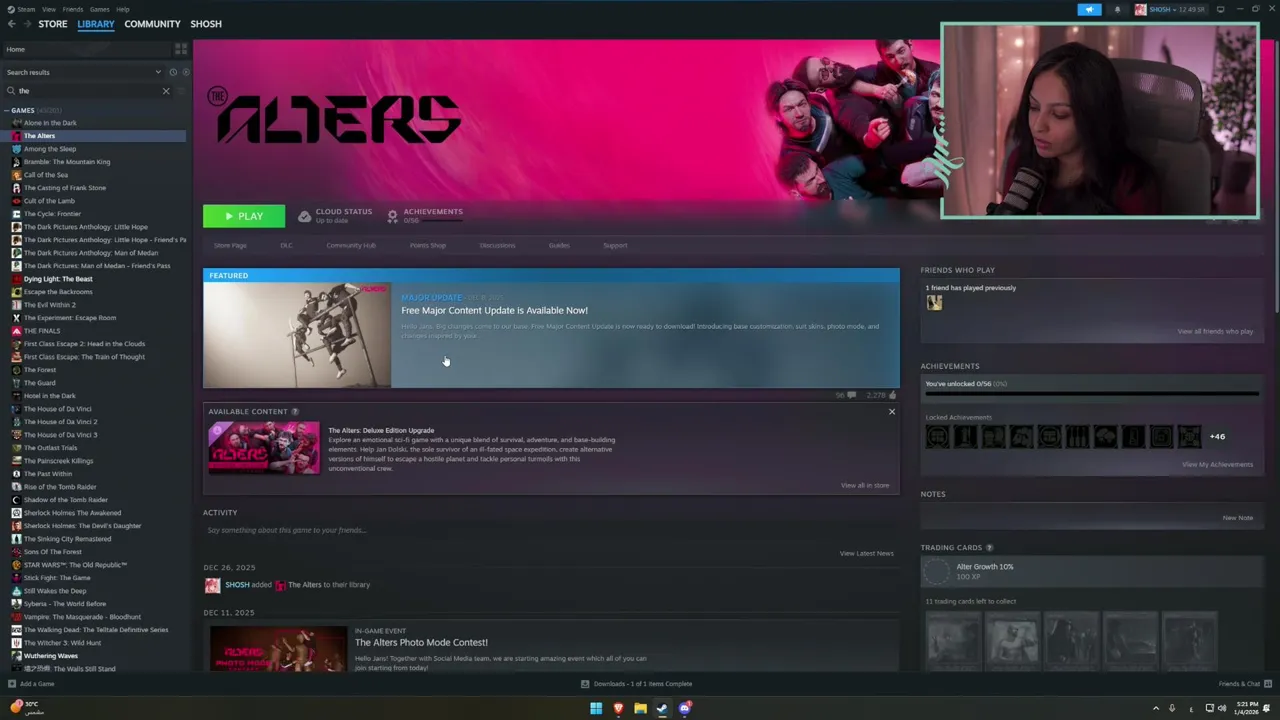Open the STORE tab
The width and height of the screenshot is (1280, 720).
click(53, 24)
